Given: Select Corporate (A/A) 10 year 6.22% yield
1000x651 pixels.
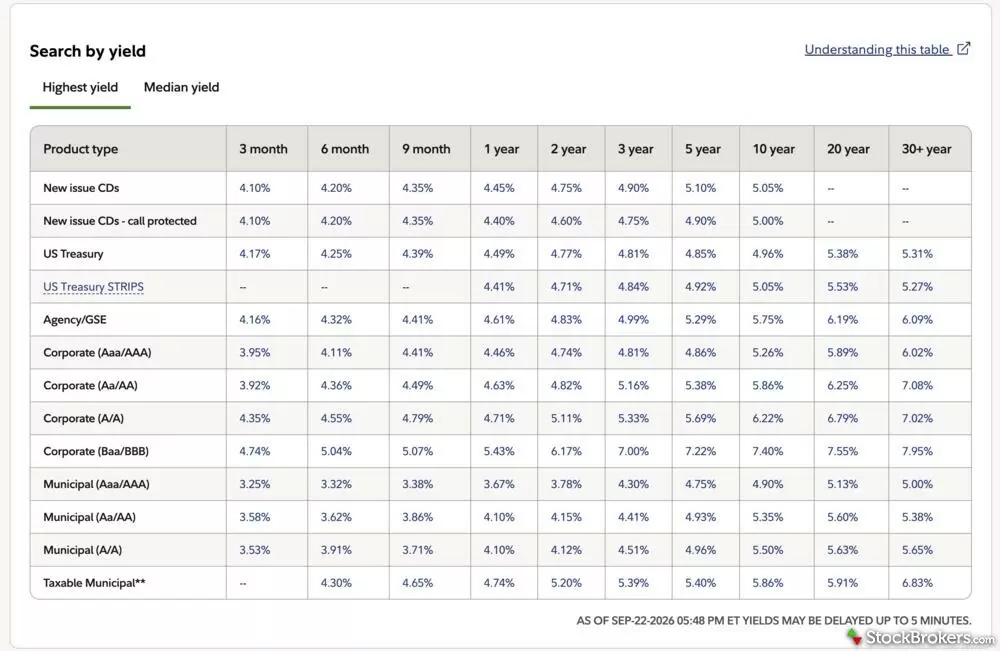Looking at the screenshot, I should coord(767,419).
